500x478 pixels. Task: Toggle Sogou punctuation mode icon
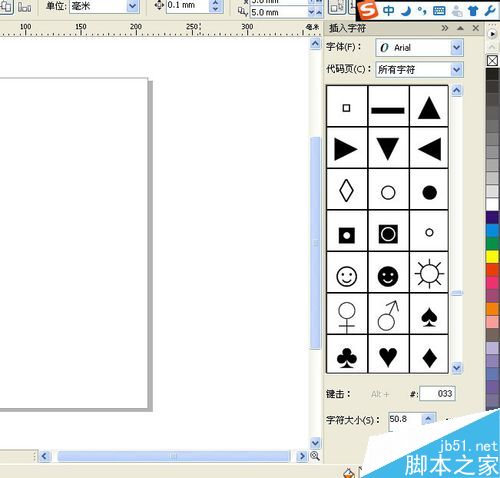[422, 11]
